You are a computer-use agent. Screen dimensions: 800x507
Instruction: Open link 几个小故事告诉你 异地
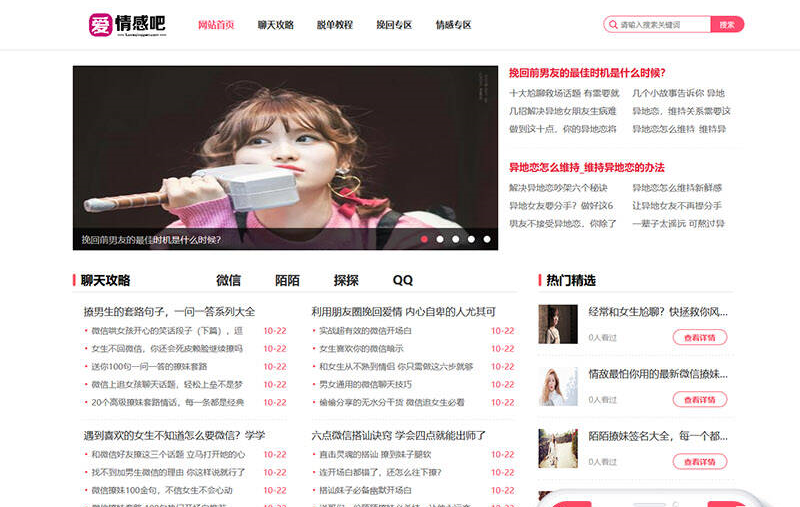[678, 93]
